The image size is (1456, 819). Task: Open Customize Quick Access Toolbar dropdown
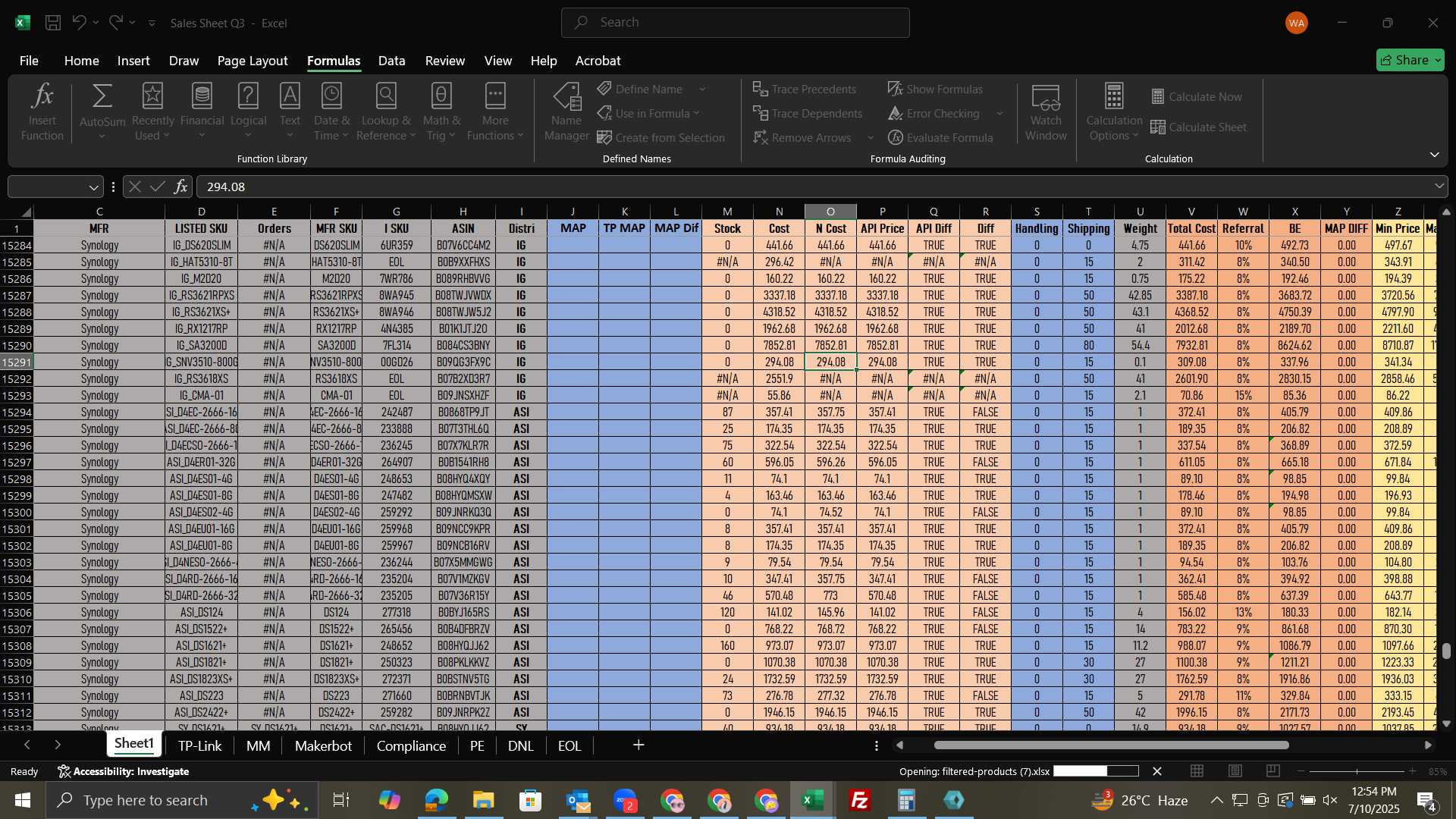(152, 24)
